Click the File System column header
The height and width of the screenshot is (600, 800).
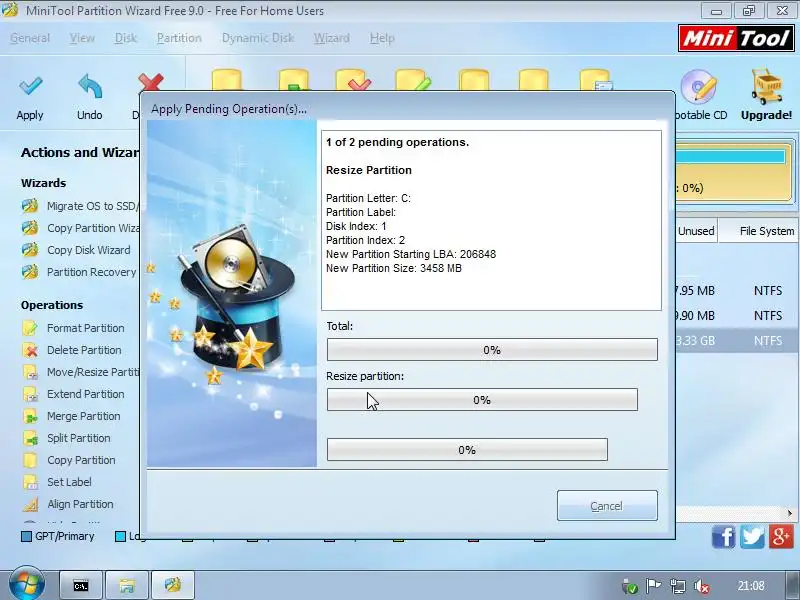pos(760,231)
